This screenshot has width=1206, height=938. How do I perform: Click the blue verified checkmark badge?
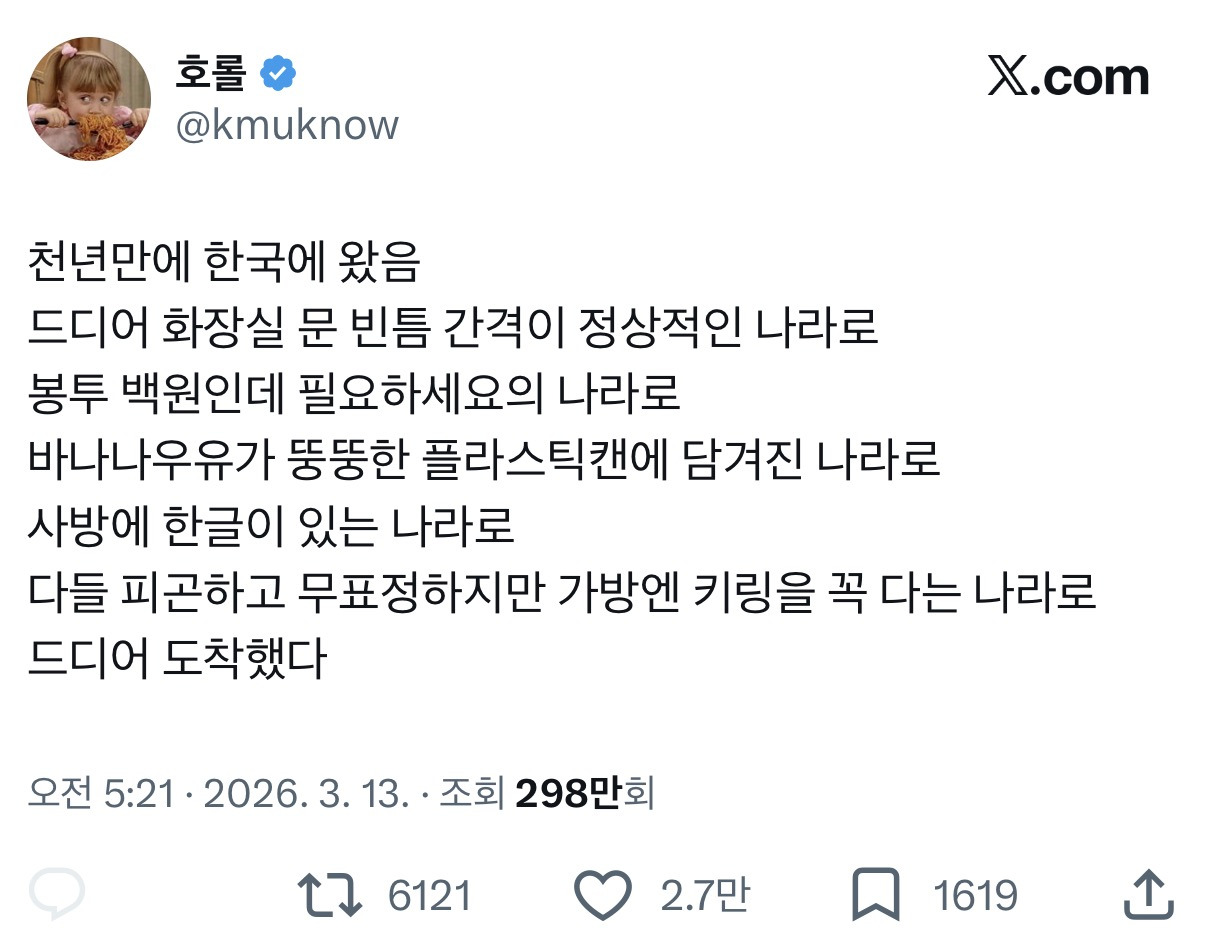point(278,74)
